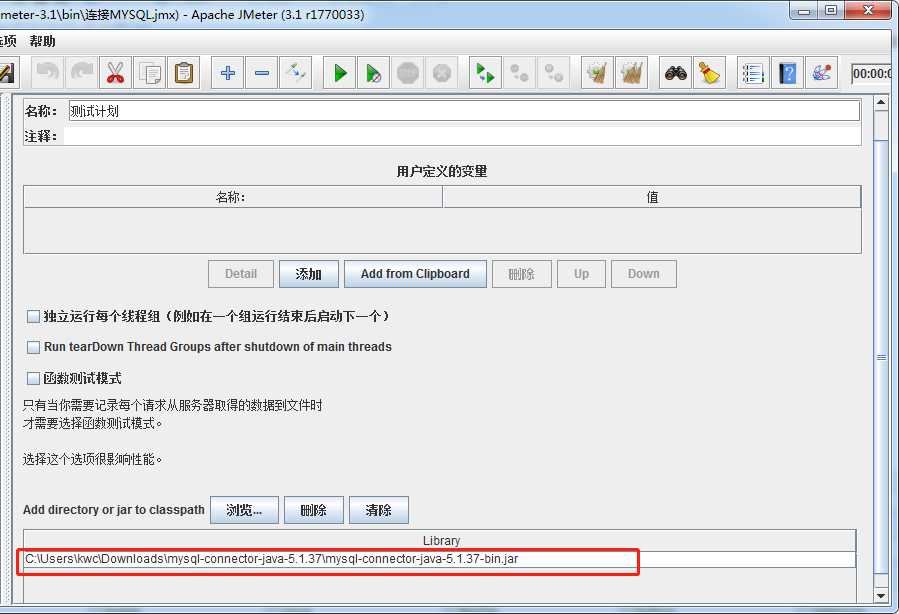Click the 添加 button under the variables table

tap(308, 274)
